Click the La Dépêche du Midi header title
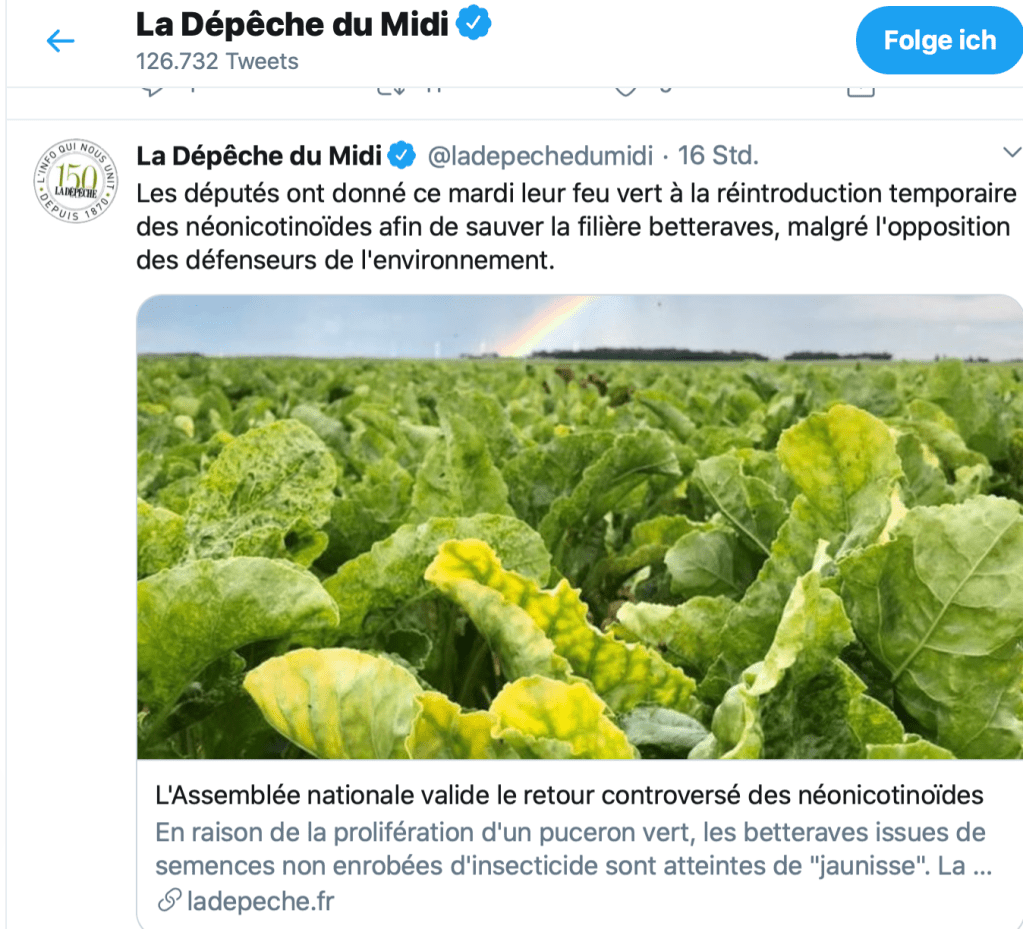The height and width of the screenshot is (929, 1023). point(292,25)
